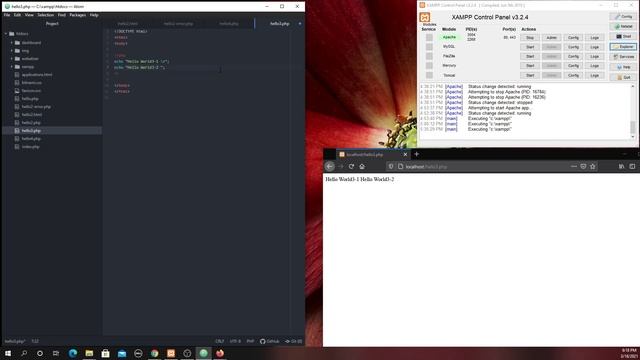Expand the dashboard folder in Atom tree

pyautogui.click(x=12, y=42)
